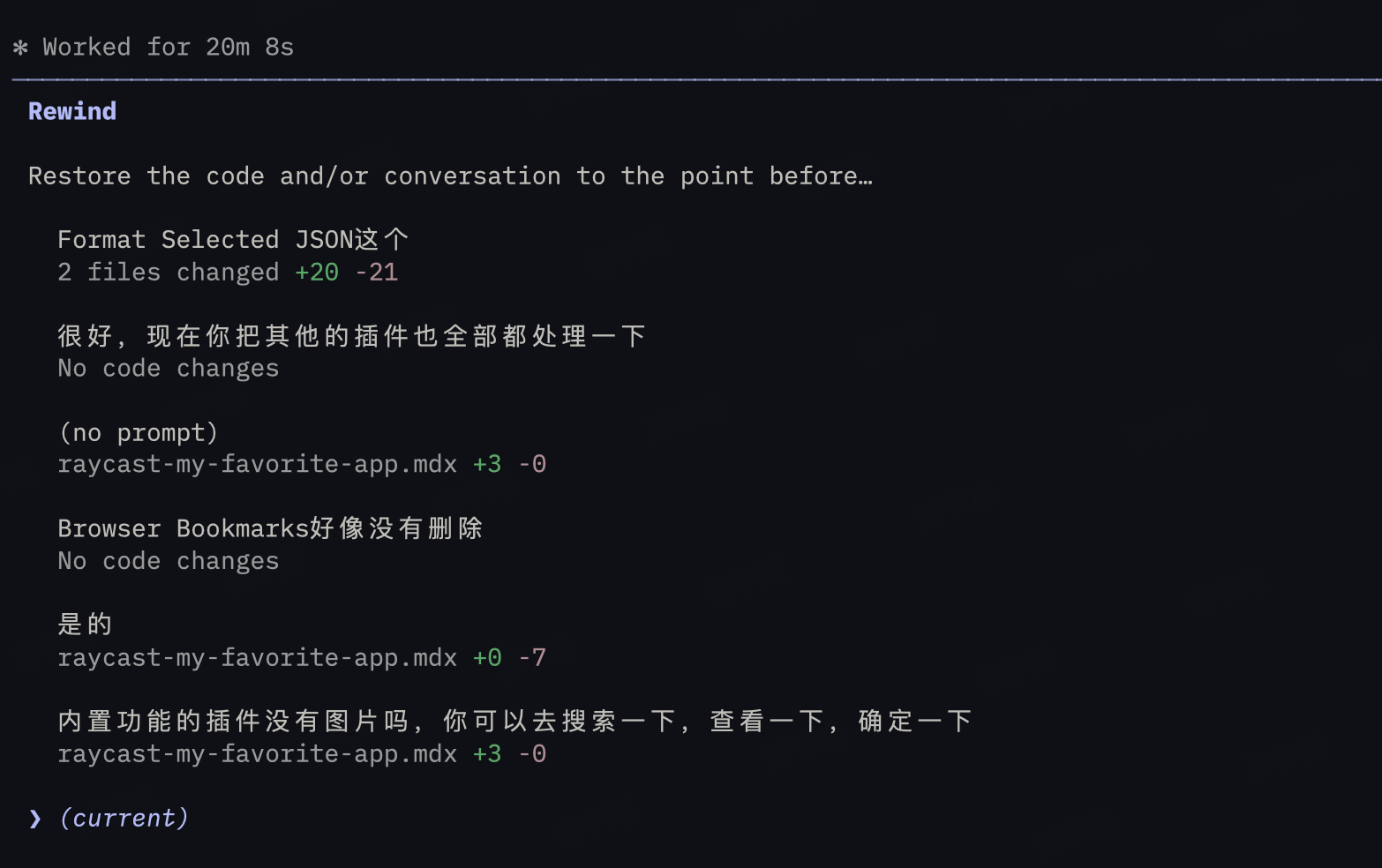
Task: Click the "raycast-my-favorite-app.mdx" file under "是的"
Action: coord(257,658)
